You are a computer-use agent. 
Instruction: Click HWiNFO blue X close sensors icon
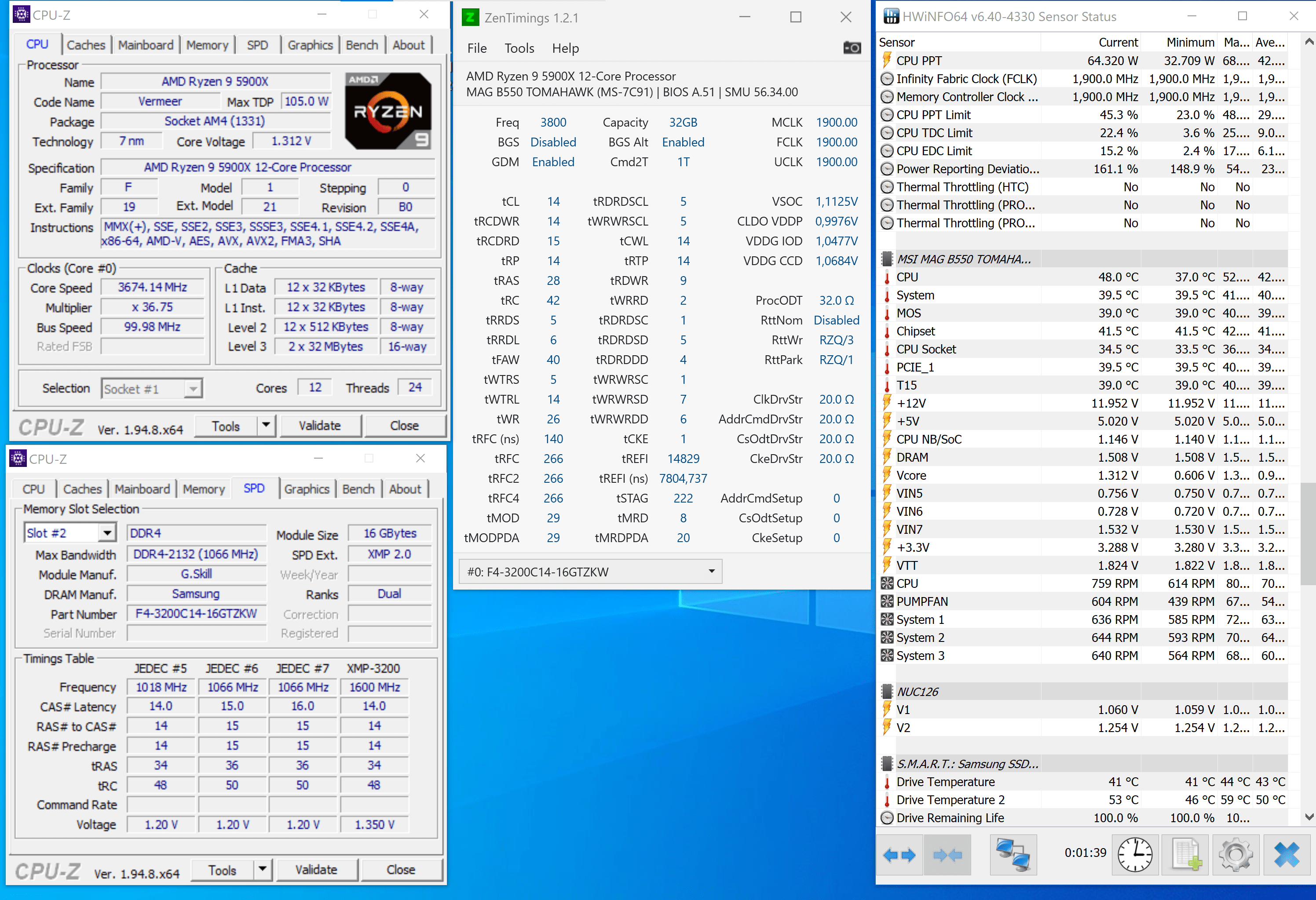(x=1287, y=855)
